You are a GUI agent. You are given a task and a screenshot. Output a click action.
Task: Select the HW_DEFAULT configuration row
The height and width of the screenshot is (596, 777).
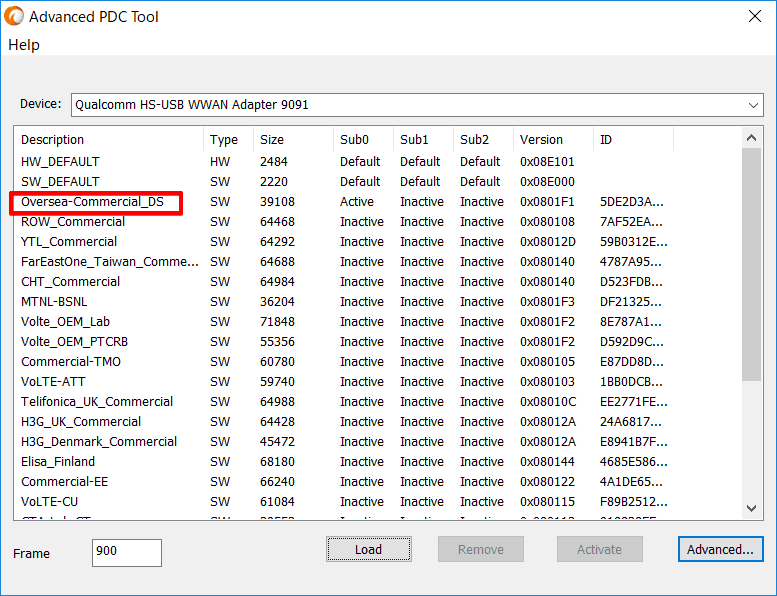60,162
